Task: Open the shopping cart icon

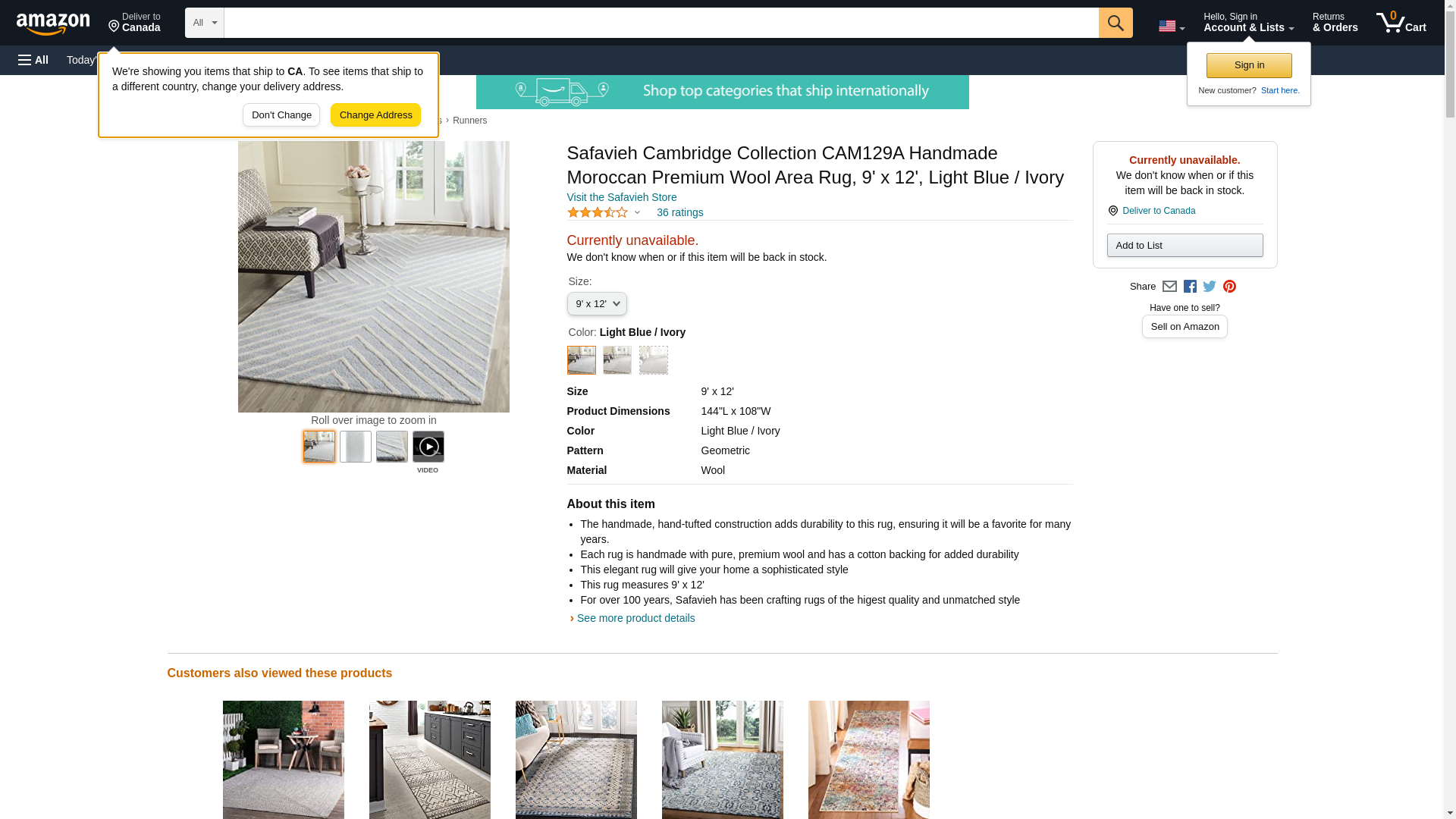Action: point(1401,22)
